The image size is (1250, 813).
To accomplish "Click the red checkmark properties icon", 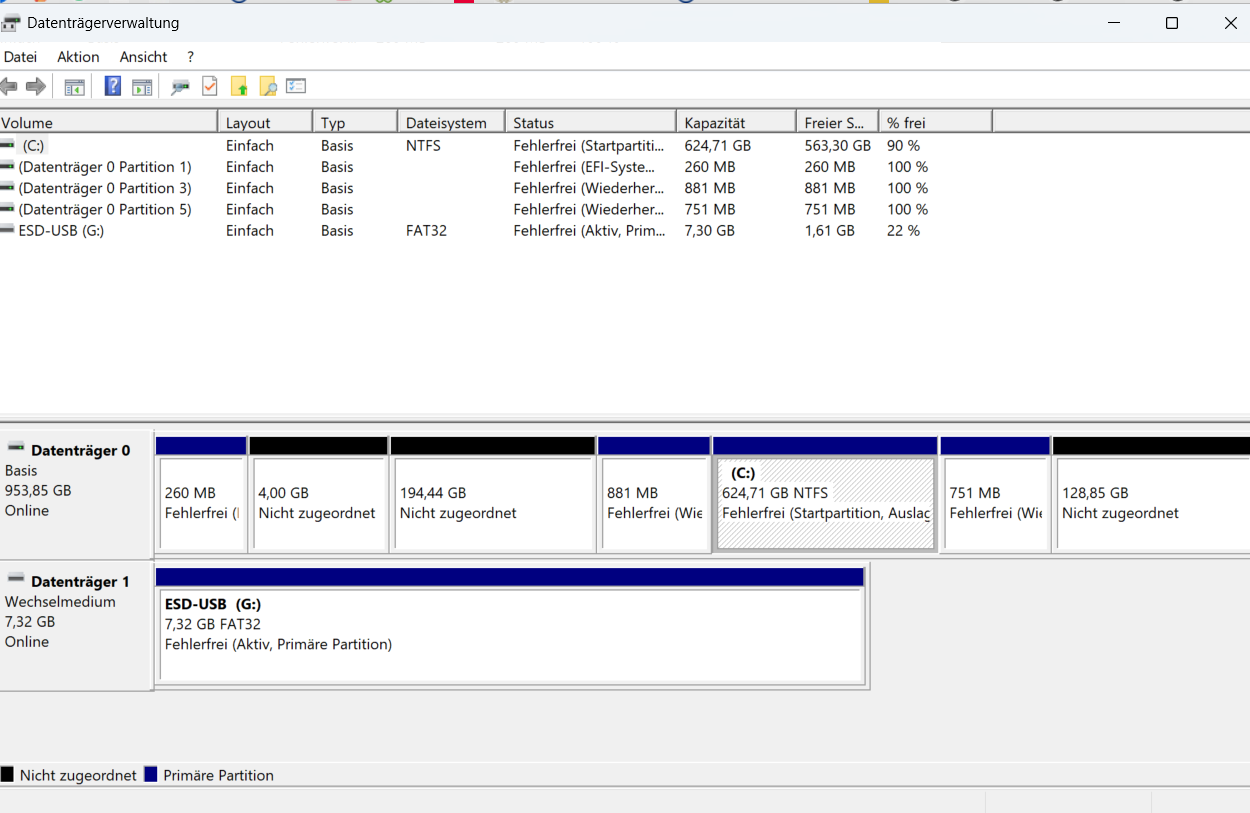I will 209,87.
